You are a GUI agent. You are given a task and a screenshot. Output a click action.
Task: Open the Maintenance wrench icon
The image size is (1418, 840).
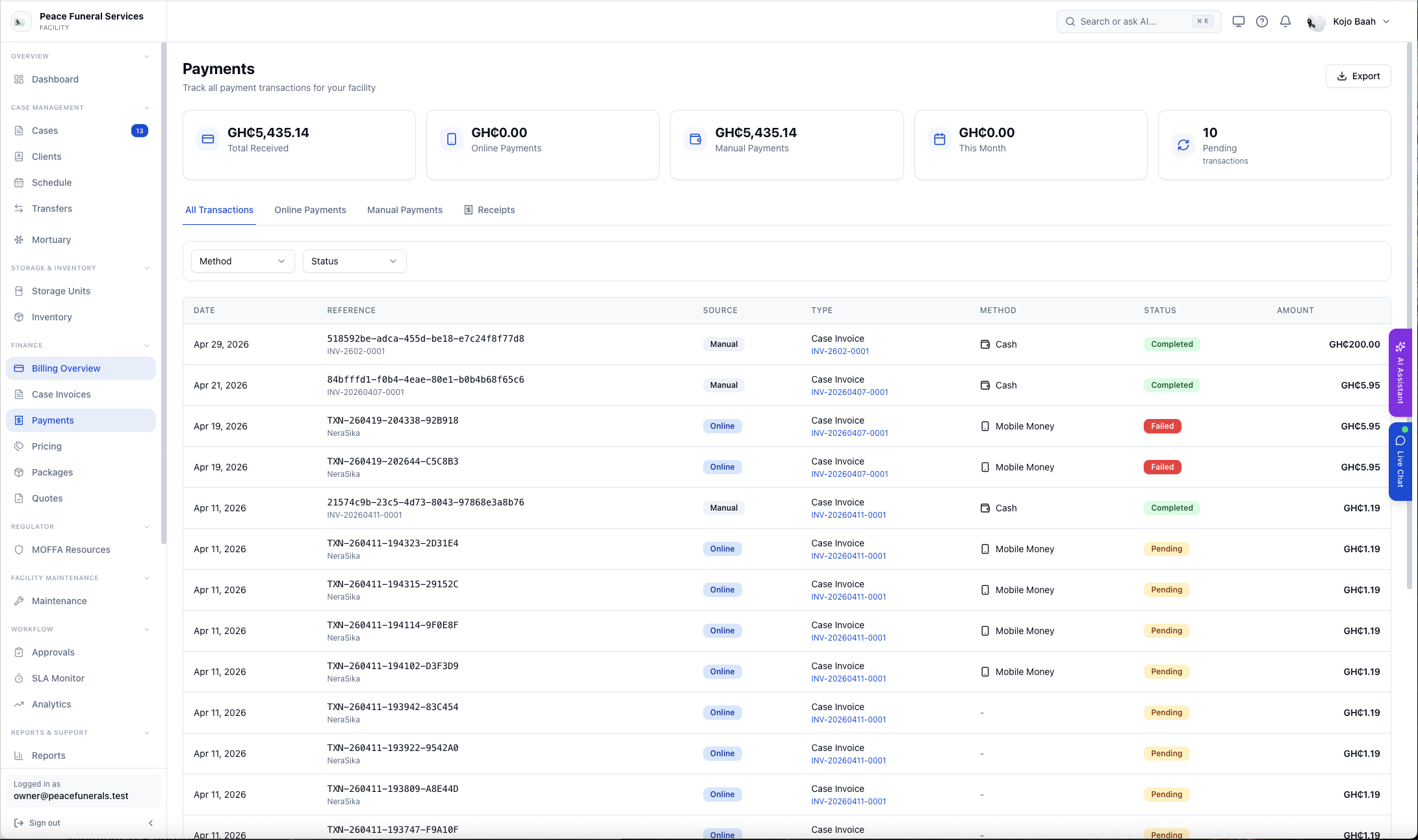(19, 601)
